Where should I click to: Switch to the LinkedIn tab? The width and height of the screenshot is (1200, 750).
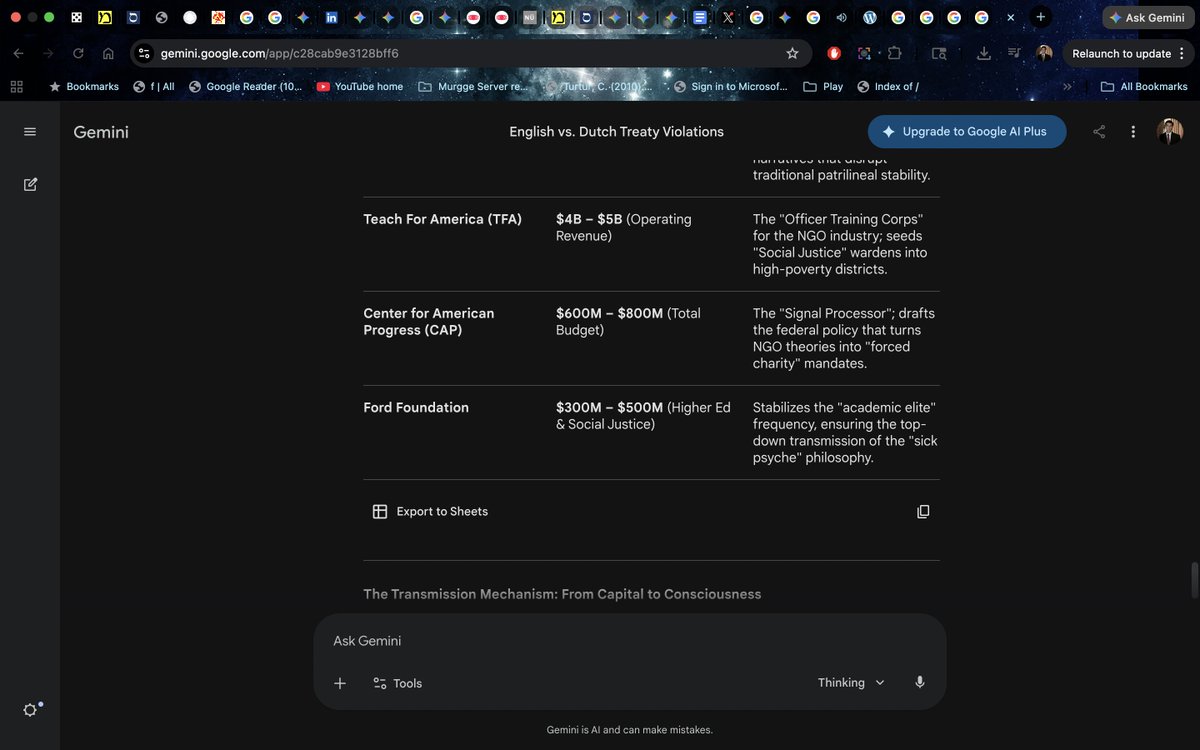(331, 18)
